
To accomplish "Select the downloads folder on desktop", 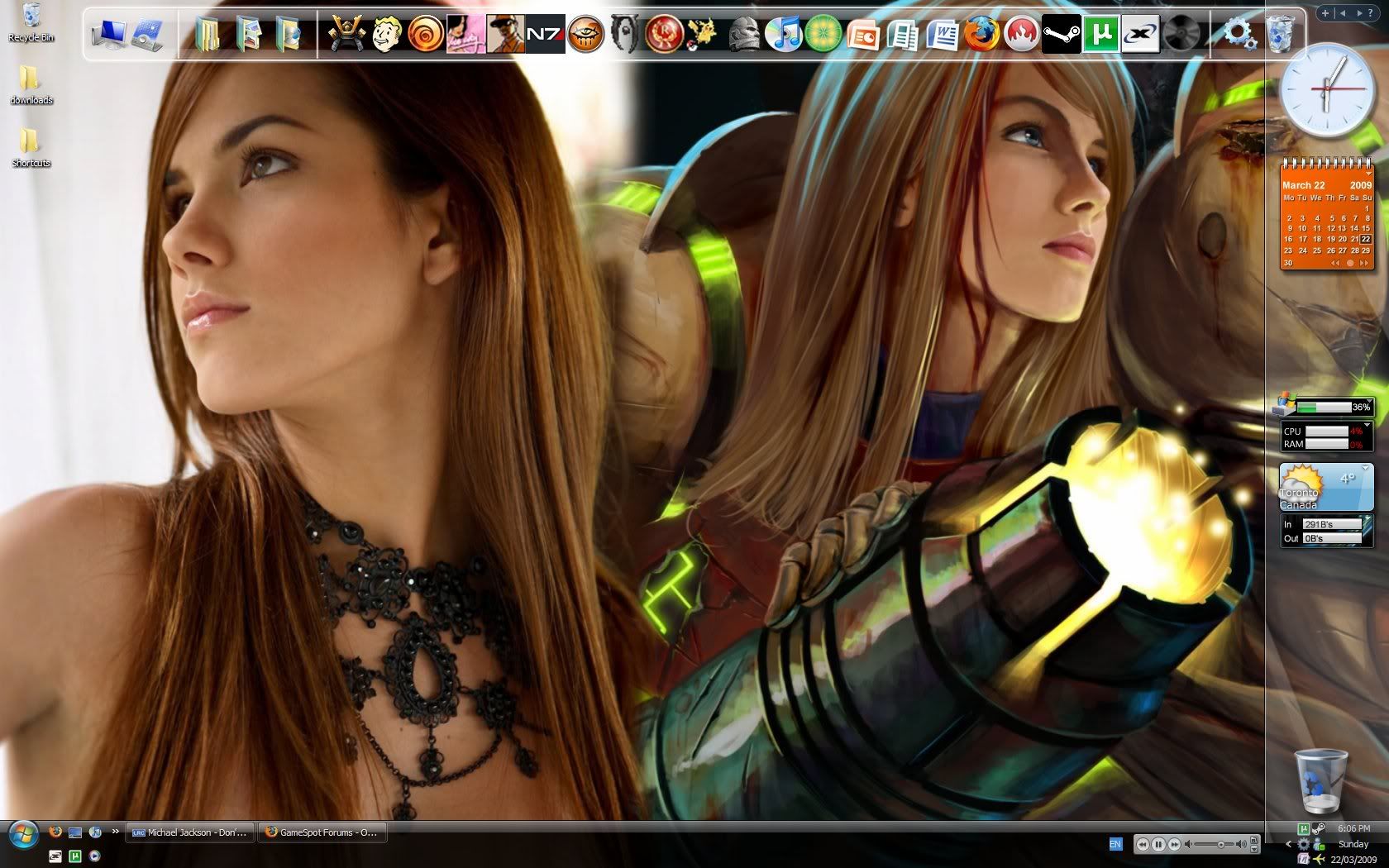I will (31, 85).
